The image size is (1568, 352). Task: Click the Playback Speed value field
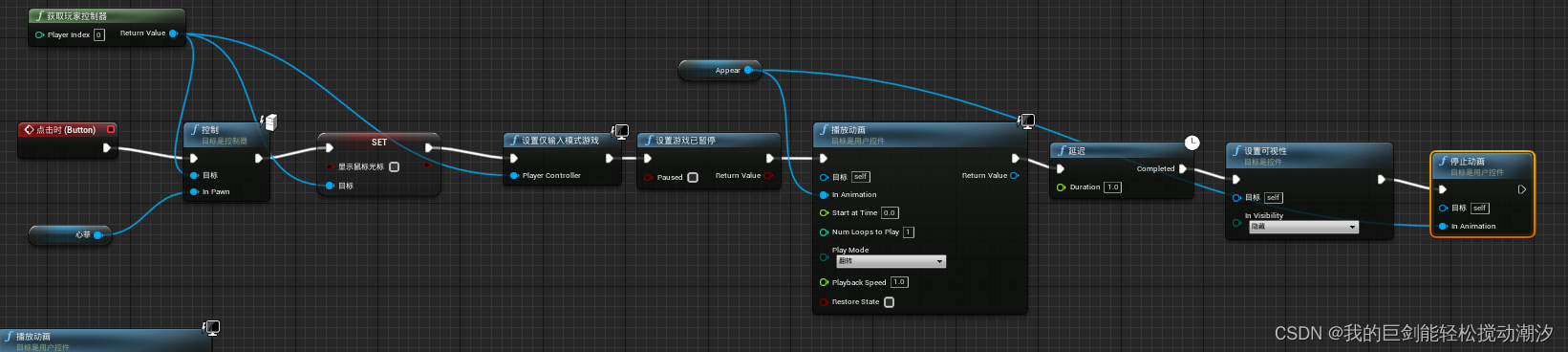[x=899, y=282]
